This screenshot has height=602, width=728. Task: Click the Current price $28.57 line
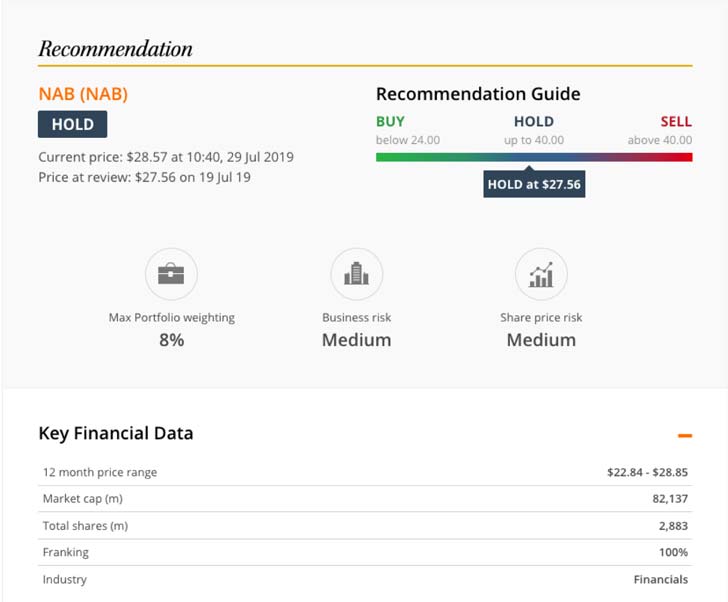pyautogui.click(x=166, y=157)
